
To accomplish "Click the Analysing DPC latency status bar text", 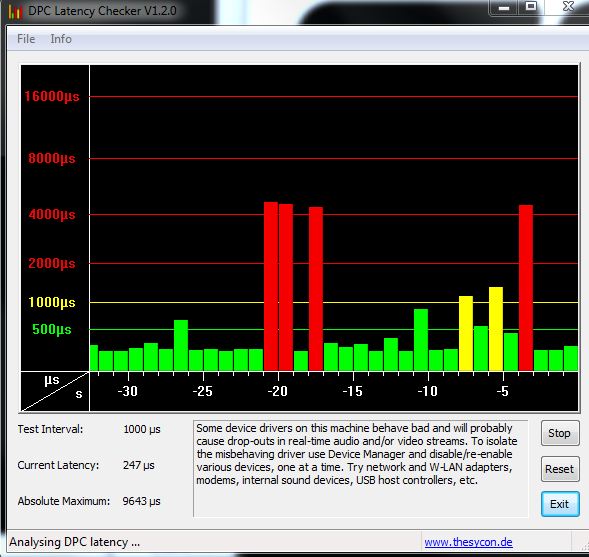I will [74, 542].
